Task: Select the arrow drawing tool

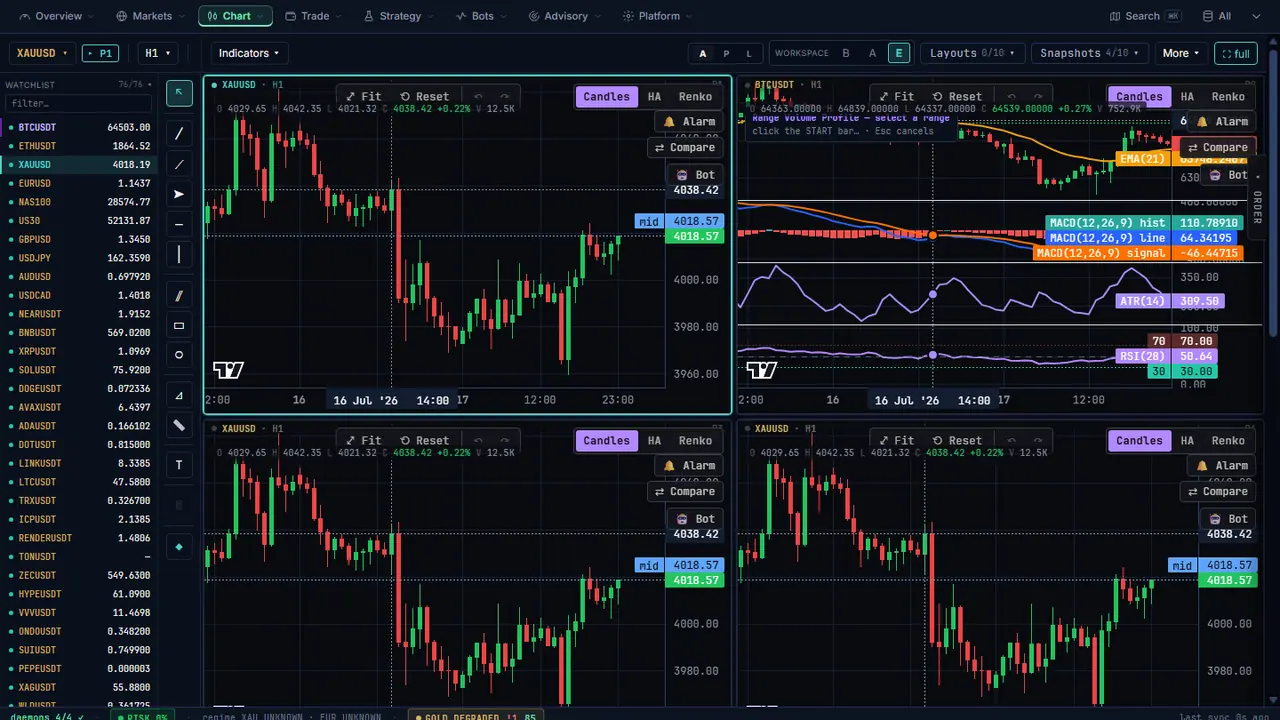Action: tap(179, 194)
